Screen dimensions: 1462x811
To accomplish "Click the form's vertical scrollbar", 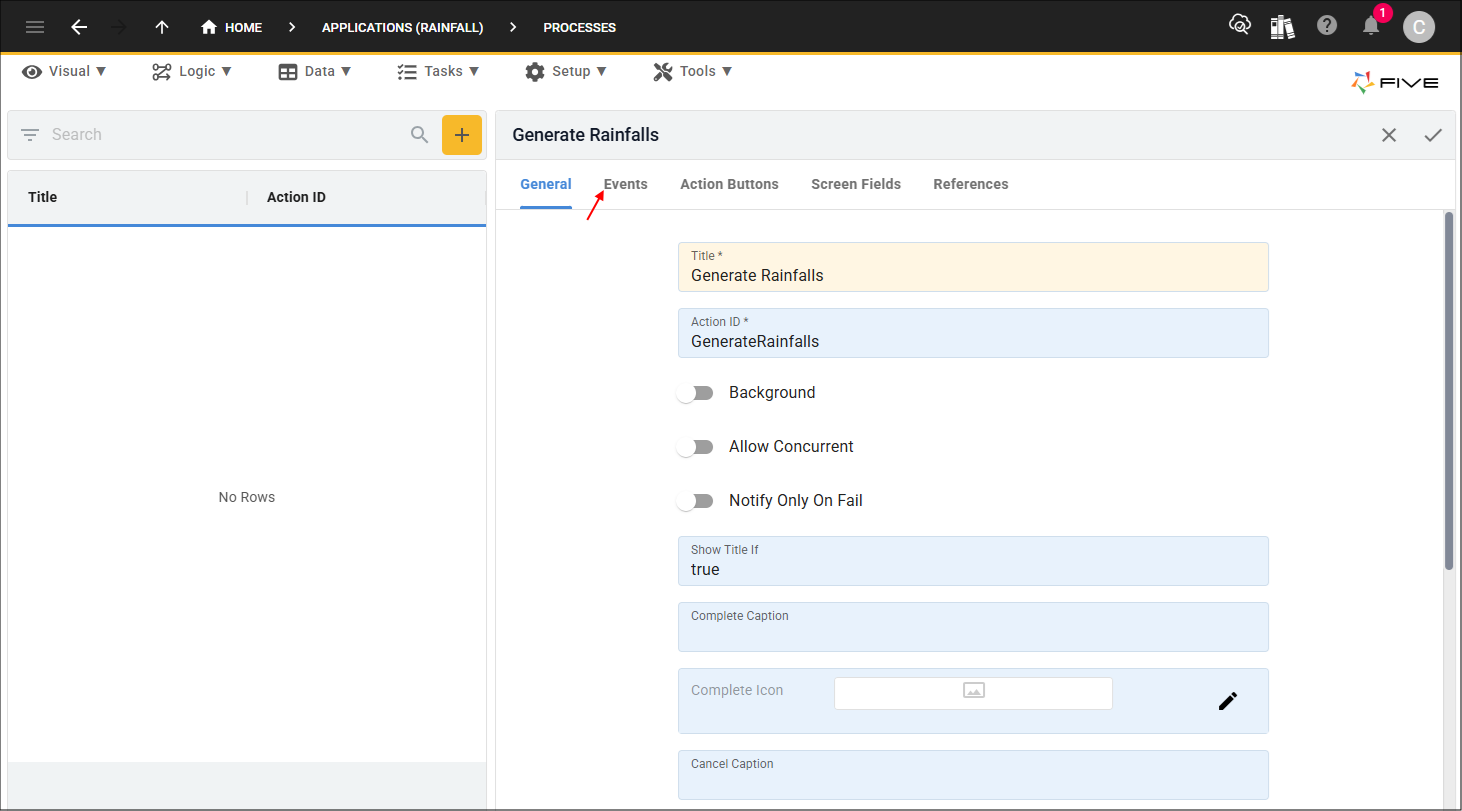I will point(1449,390).
